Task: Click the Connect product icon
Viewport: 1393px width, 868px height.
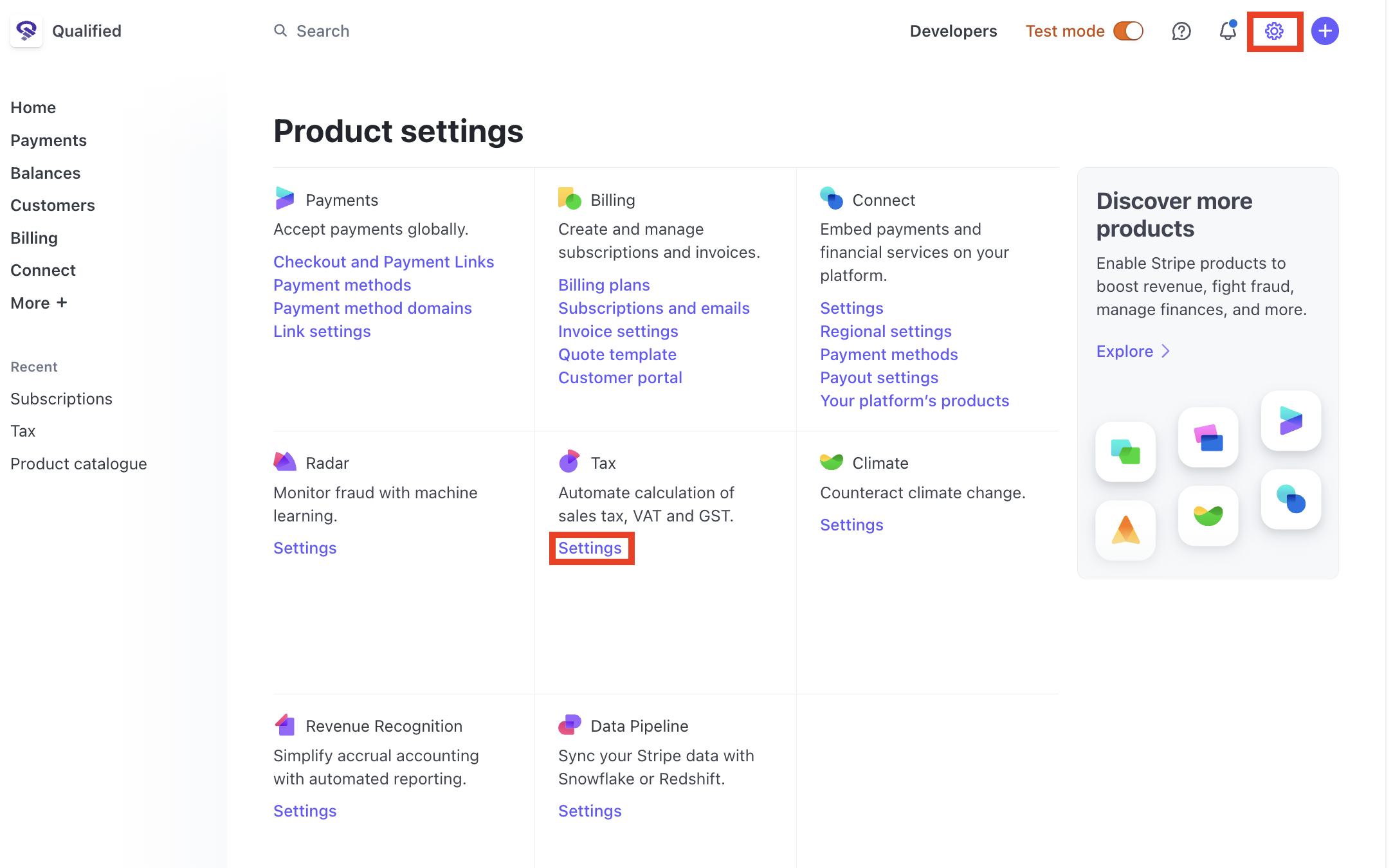Action: click(x=831, y=199)
